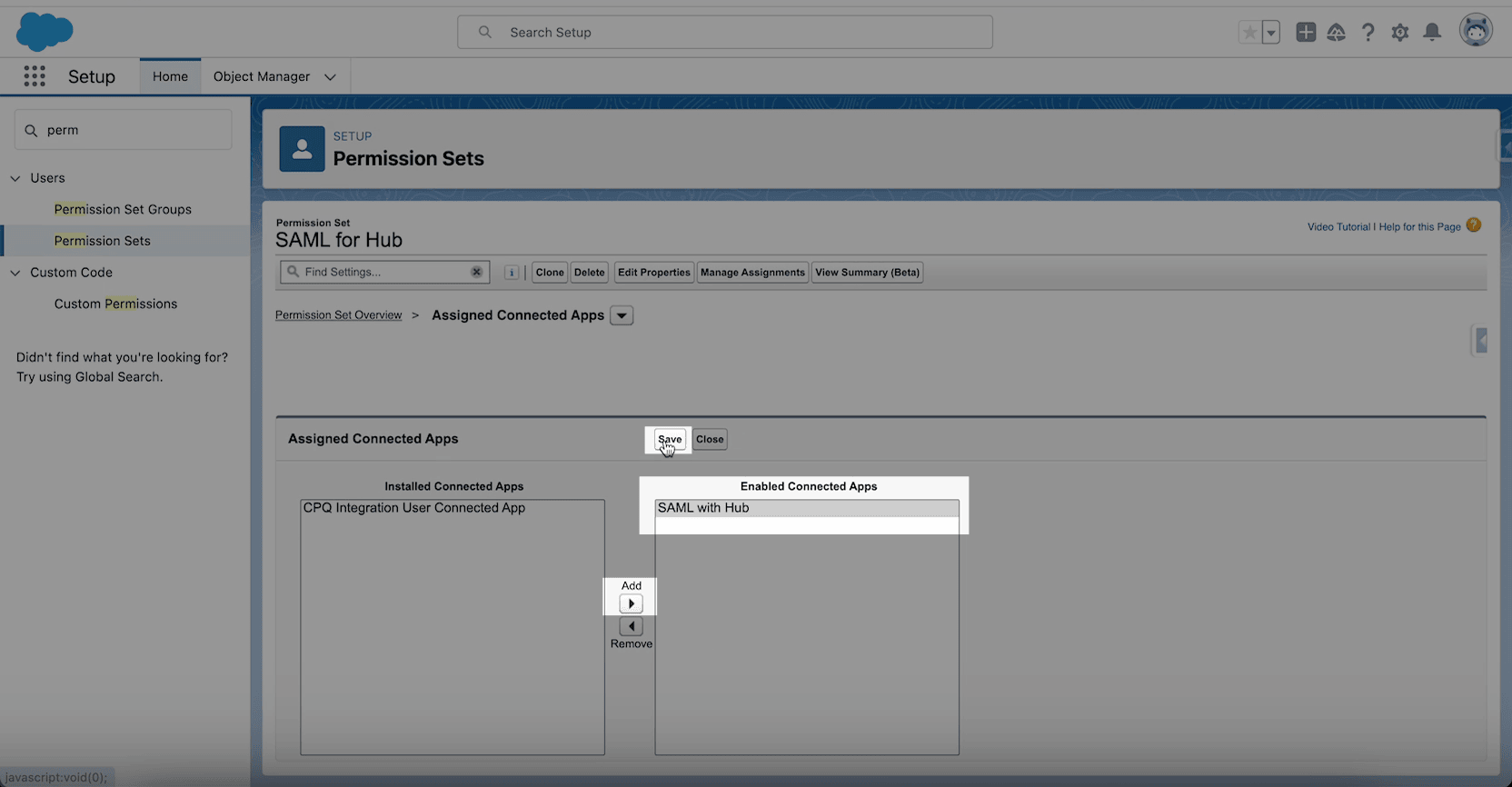Select Permission Sets in sidebar
Screen dimensions: 1512x787
(x=103, y=241)
